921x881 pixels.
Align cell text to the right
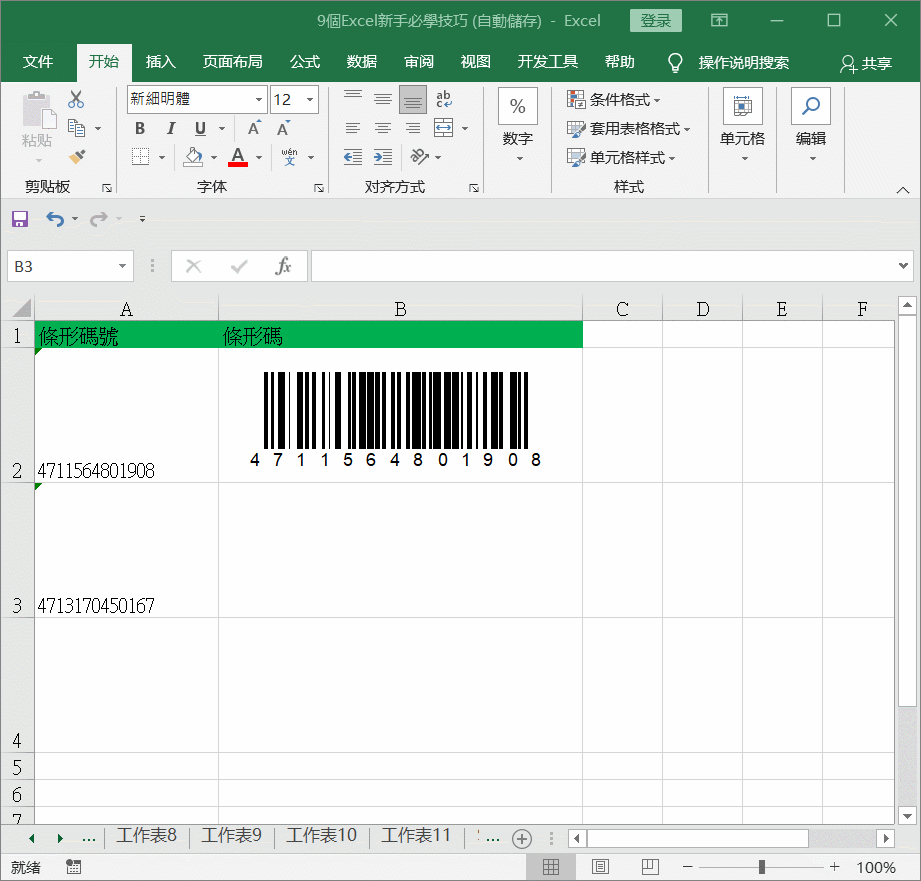pyautogui.click(x=413, y=128)
